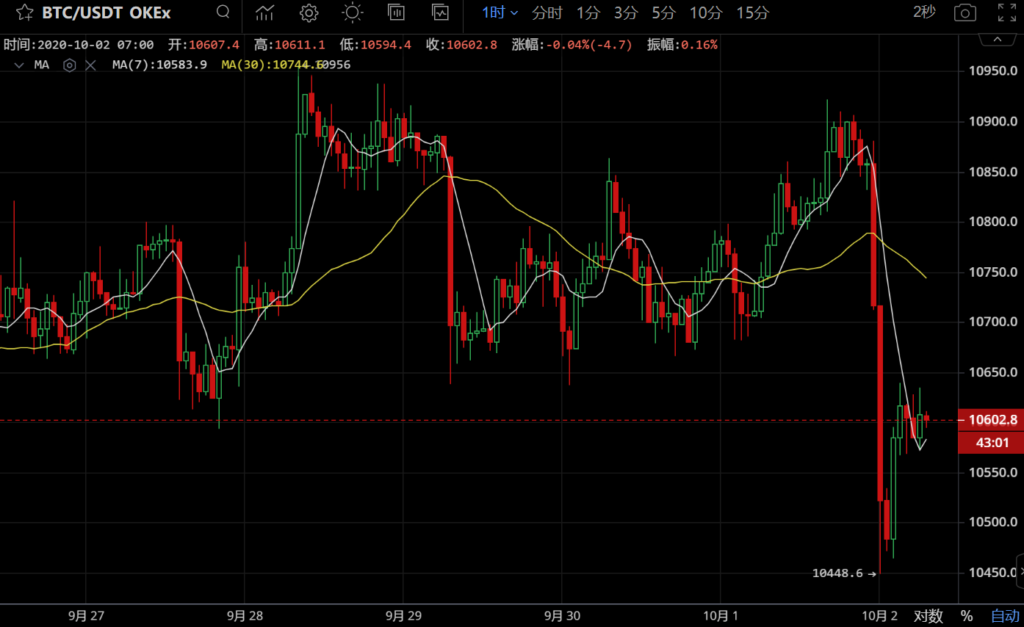Click the 9月 27 date axis label

[86, 616]
